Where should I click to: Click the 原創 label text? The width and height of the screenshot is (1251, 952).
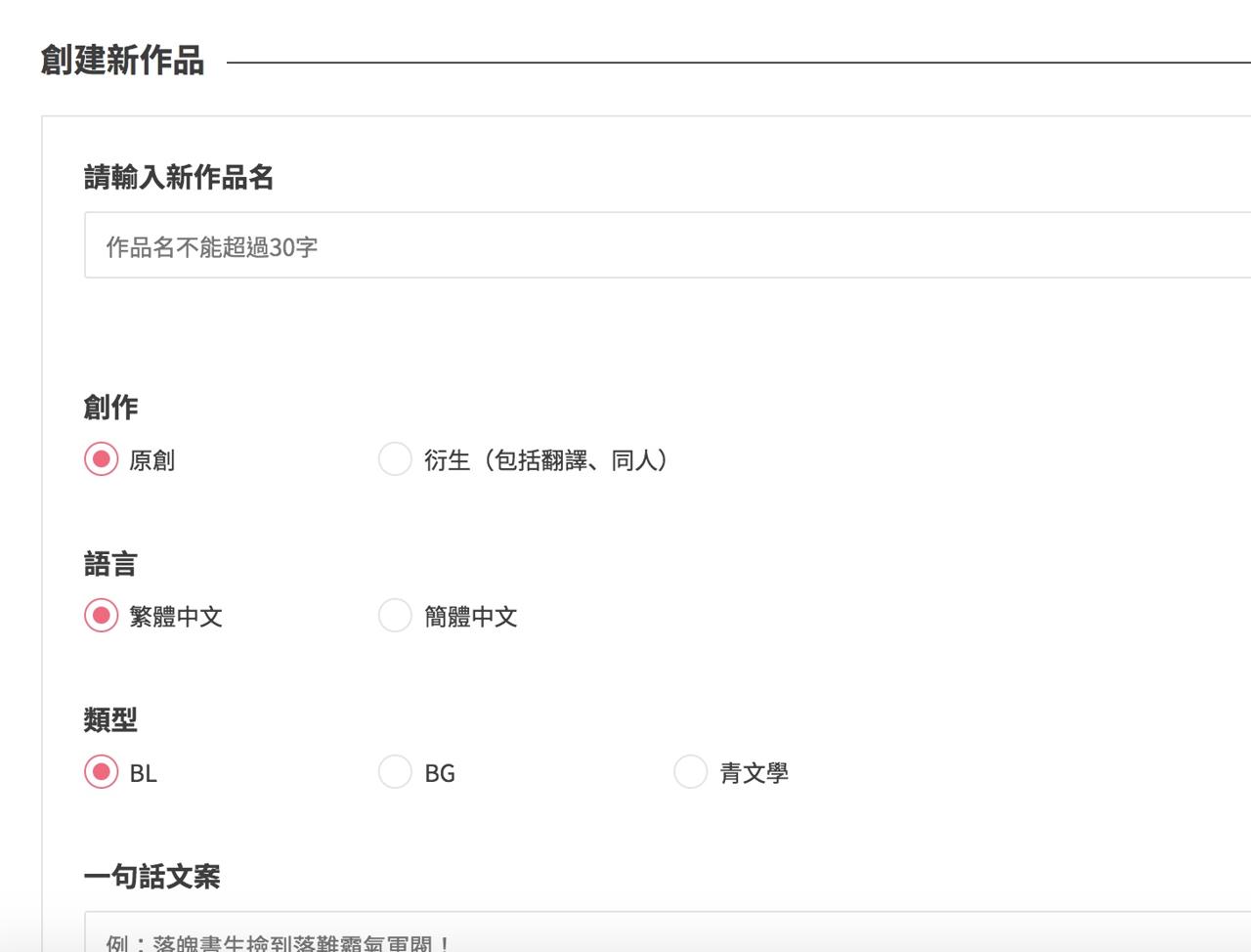coord(151,460)
